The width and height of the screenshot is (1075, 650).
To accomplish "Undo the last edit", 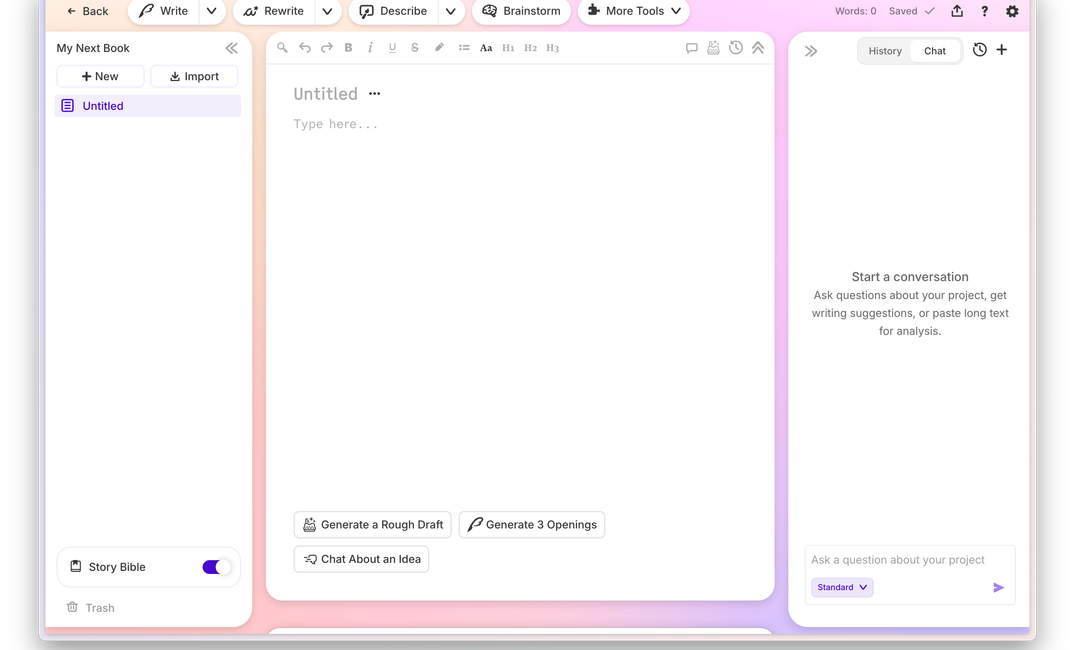I will pyautogui.click(x=305, y=47).
